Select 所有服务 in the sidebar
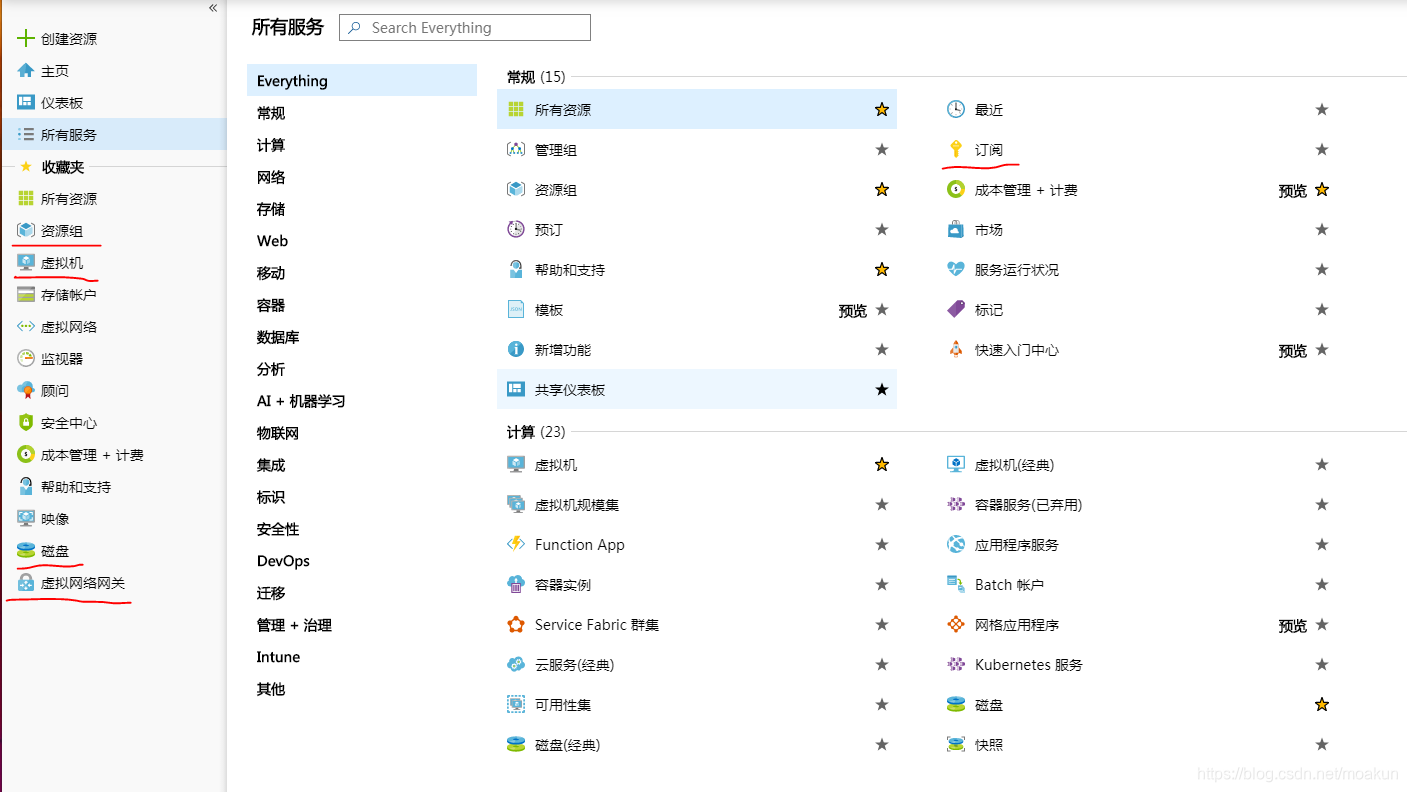The height and width of the screenshot is (792, 1407). [x=113, y=134]
